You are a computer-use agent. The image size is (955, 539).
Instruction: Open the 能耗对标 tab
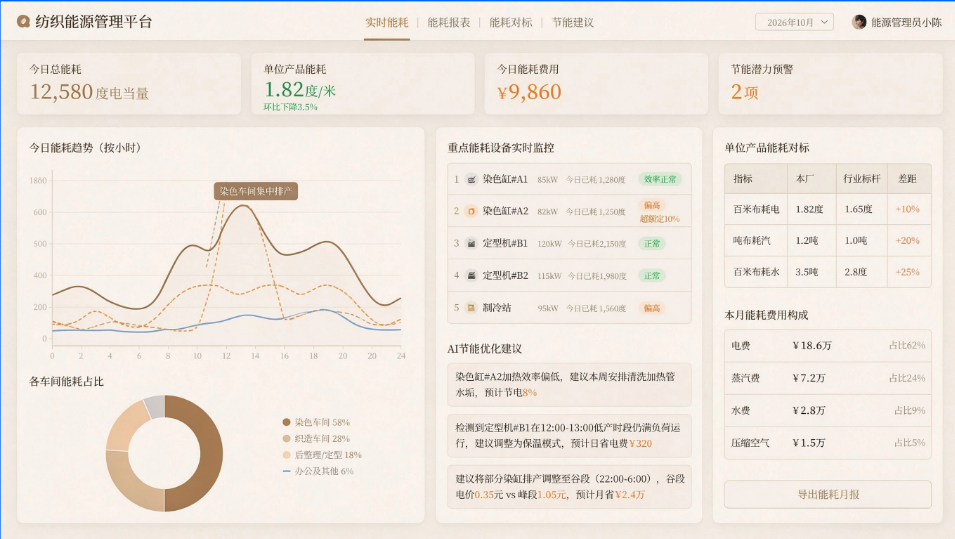(x=511, y=23)
